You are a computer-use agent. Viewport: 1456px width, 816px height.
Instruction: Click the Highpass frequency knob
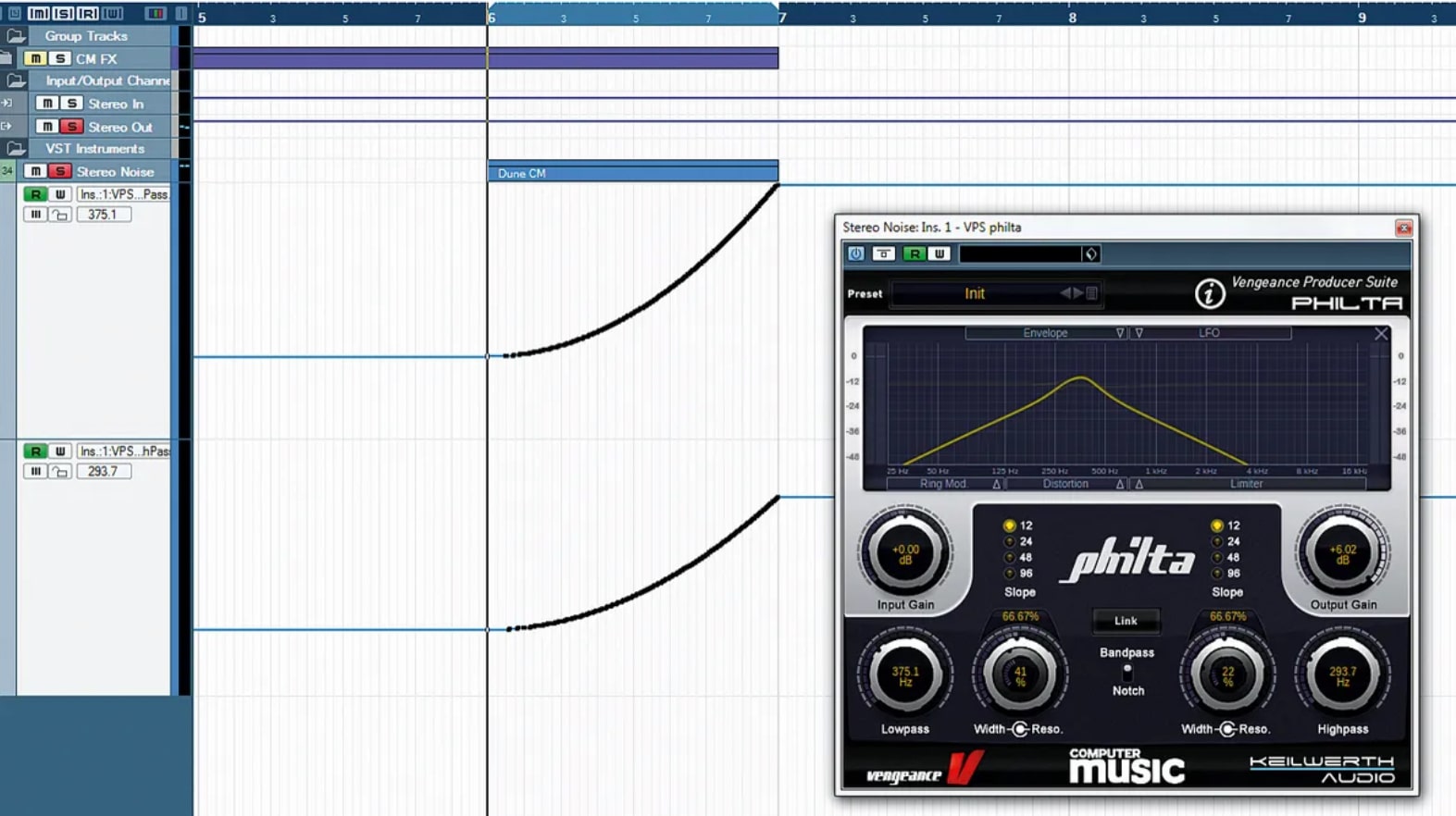tap(1342, 675)
